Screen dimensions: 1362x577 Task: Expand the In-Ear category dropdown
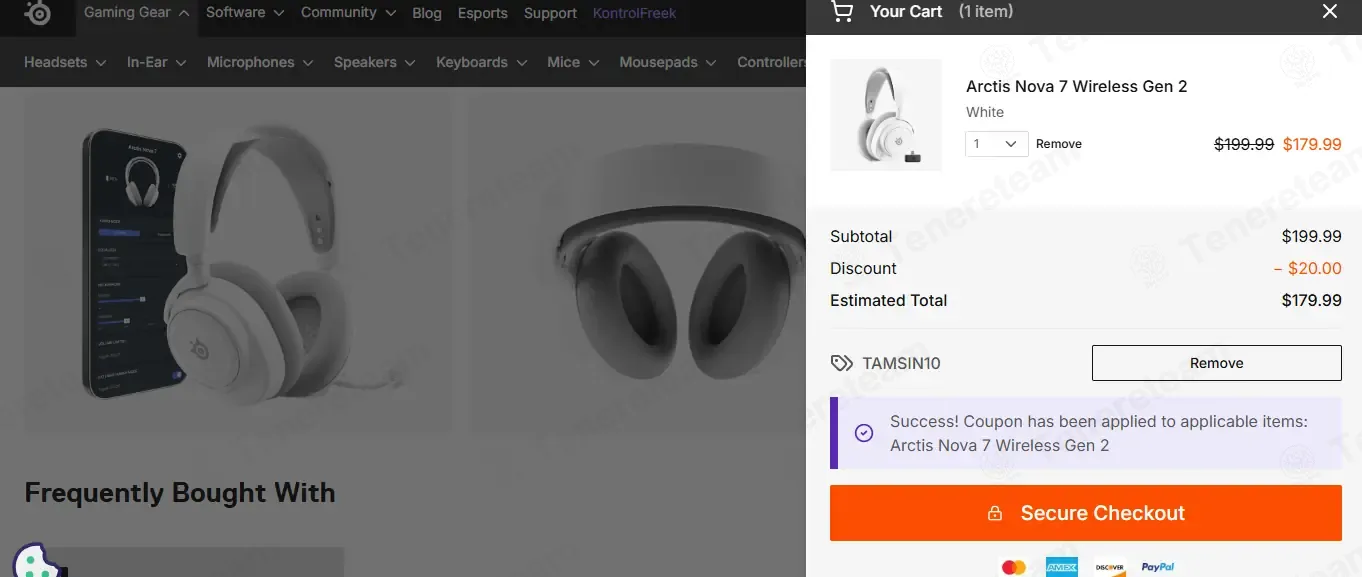[x=157, y=62]
